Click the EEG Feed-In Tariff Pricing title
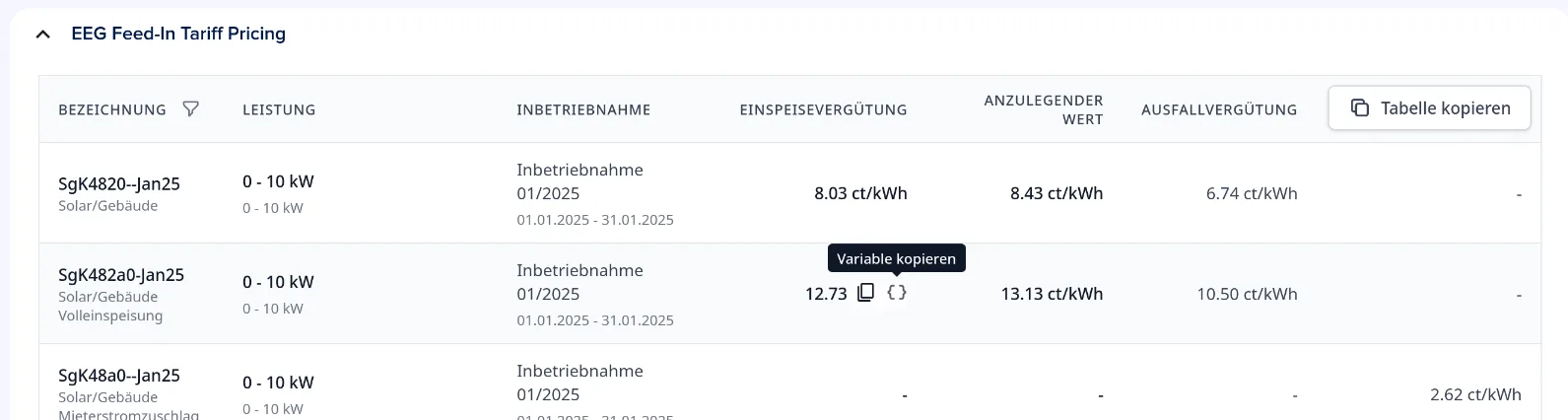The image size is (1568, 420). pyautogui.click(x=178, y=34)
